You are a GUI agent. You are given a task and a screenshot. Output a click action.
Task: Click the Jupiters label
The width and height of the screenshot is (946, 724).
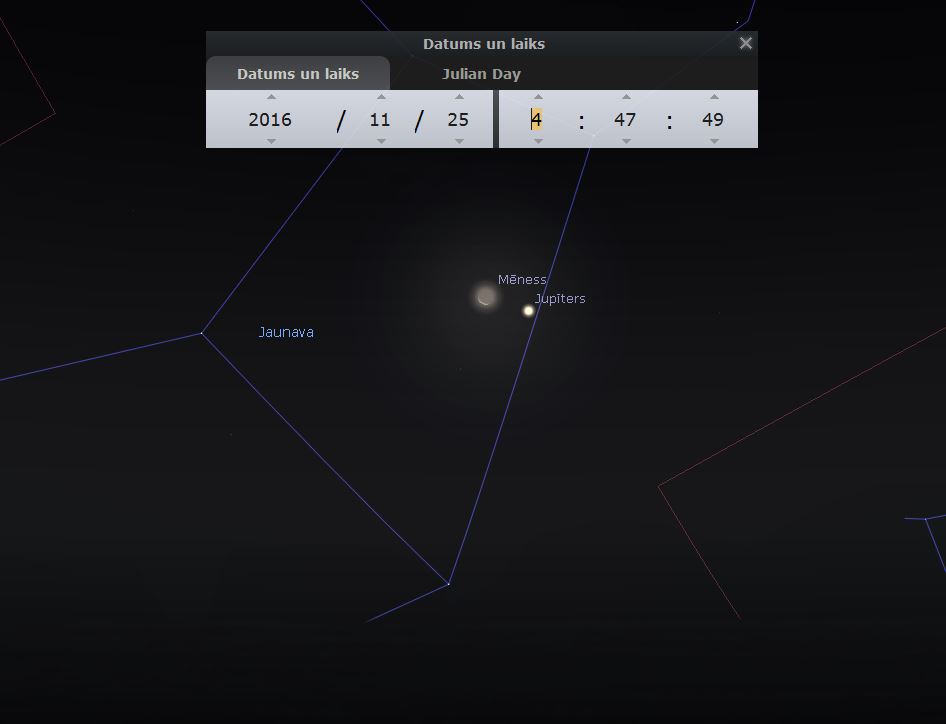click(x=560, y=299)
